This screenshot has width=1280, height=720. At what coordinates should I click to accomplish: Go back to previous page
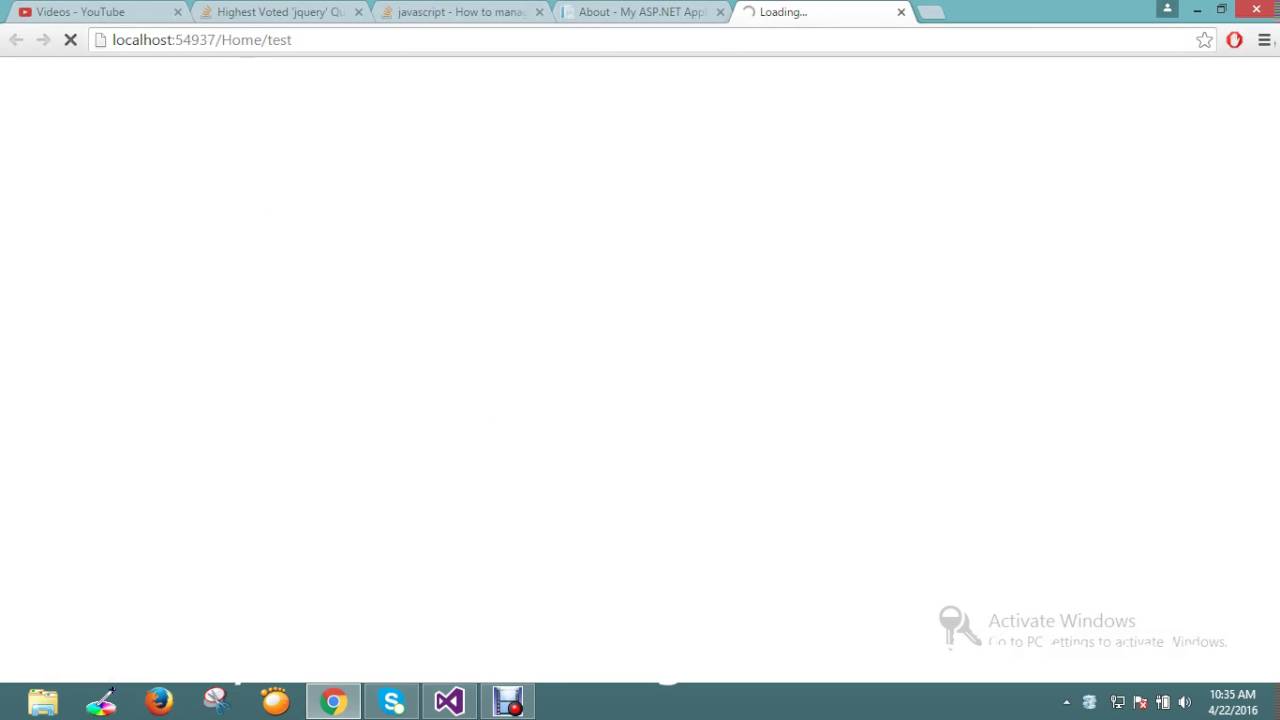[x=16, y=40]
